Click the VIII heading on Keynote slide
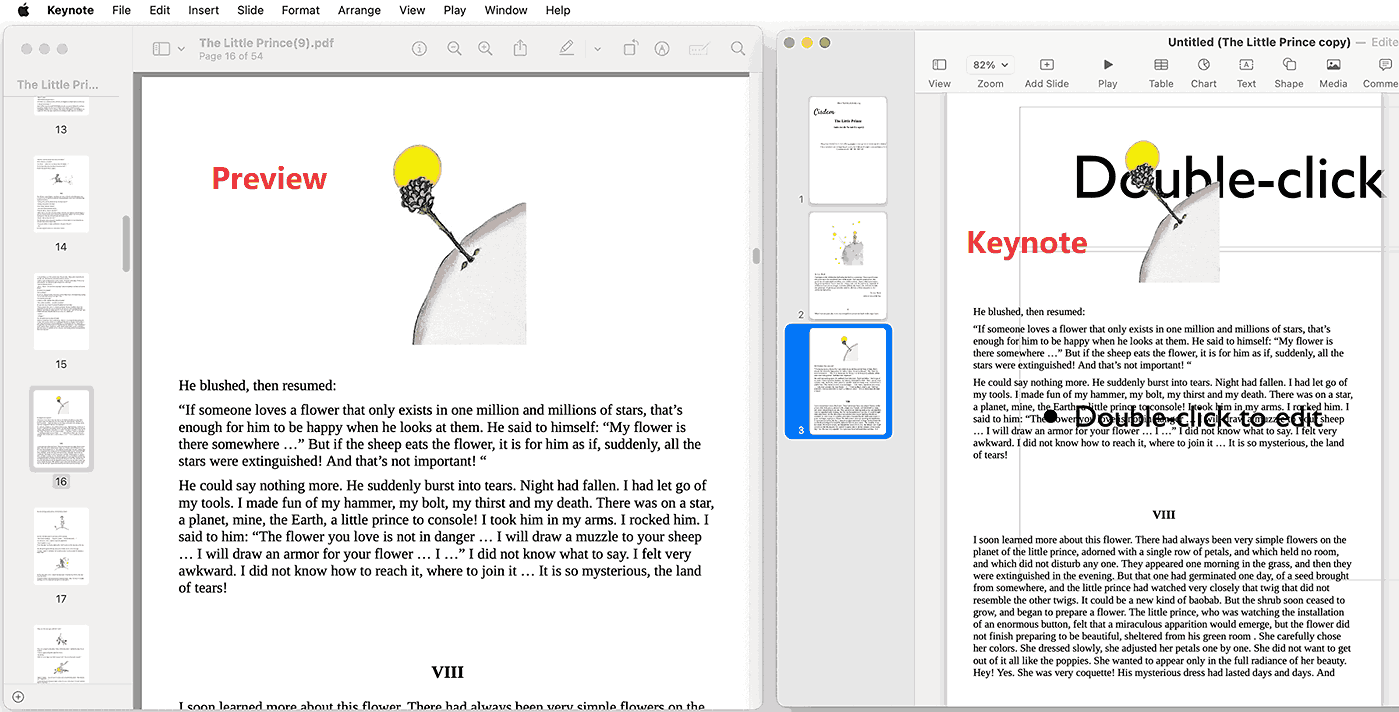This screenshot has width=1399, height=712. click(1164, 515)
